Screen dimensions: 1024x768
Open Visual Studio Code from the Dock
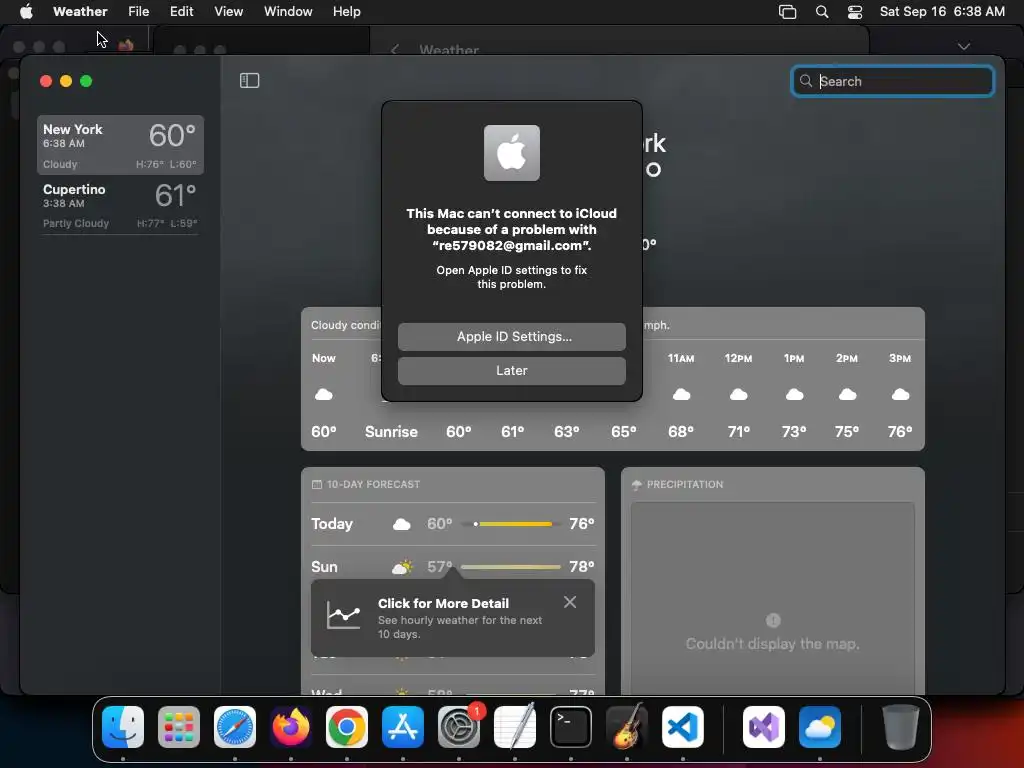(x=683, y=727)
